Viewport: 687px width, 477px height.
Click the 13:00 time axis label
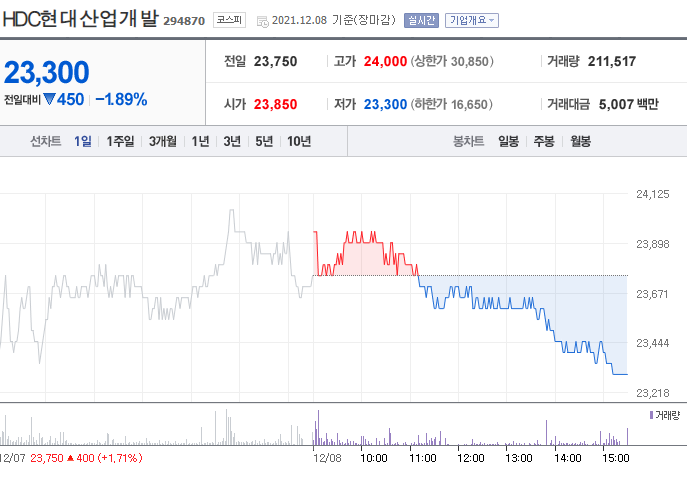[519, 458]
